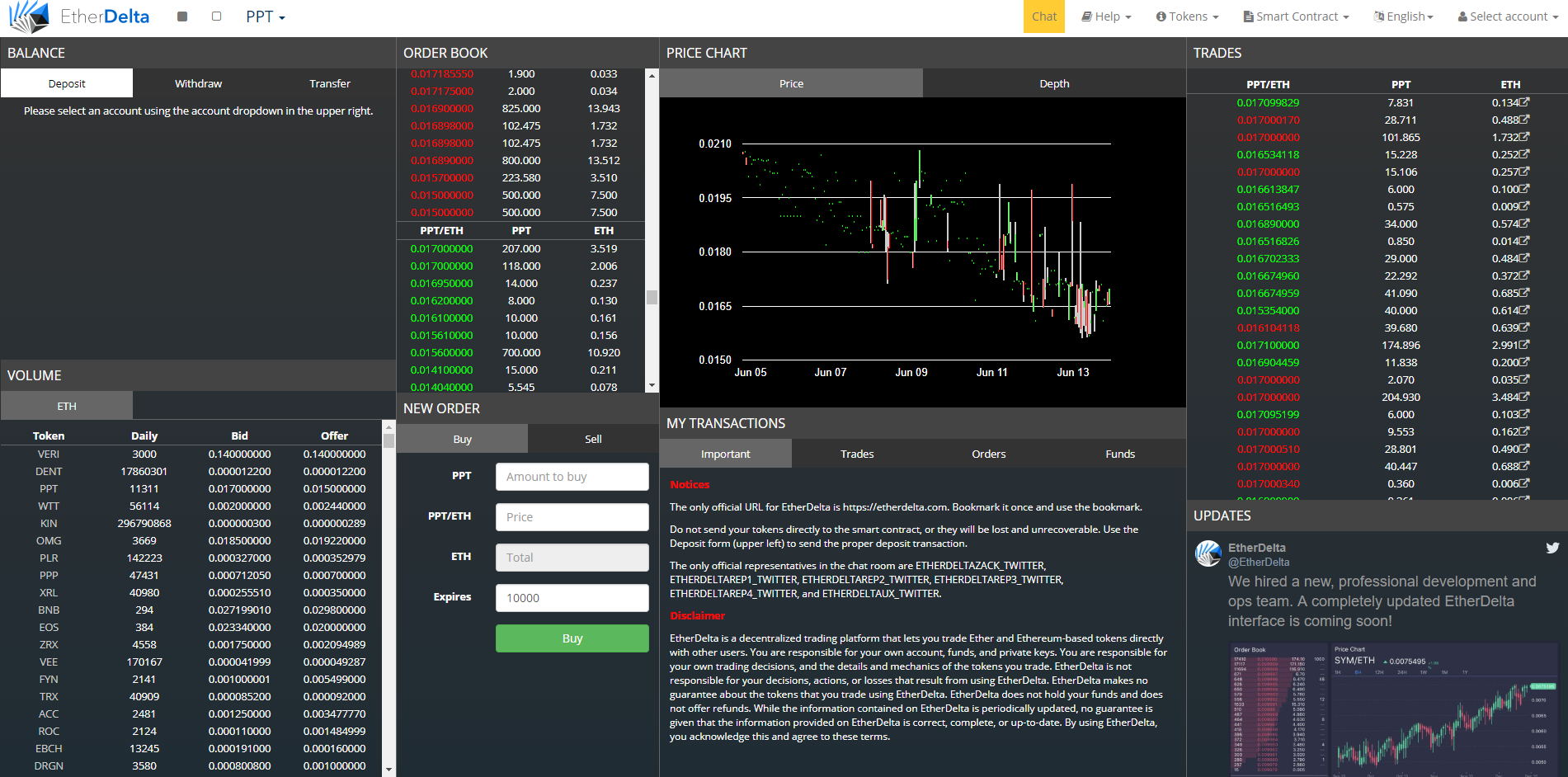1568x777 pixels.
Task: Open the Important transactions tab
Action: click(x=726, y=454)
